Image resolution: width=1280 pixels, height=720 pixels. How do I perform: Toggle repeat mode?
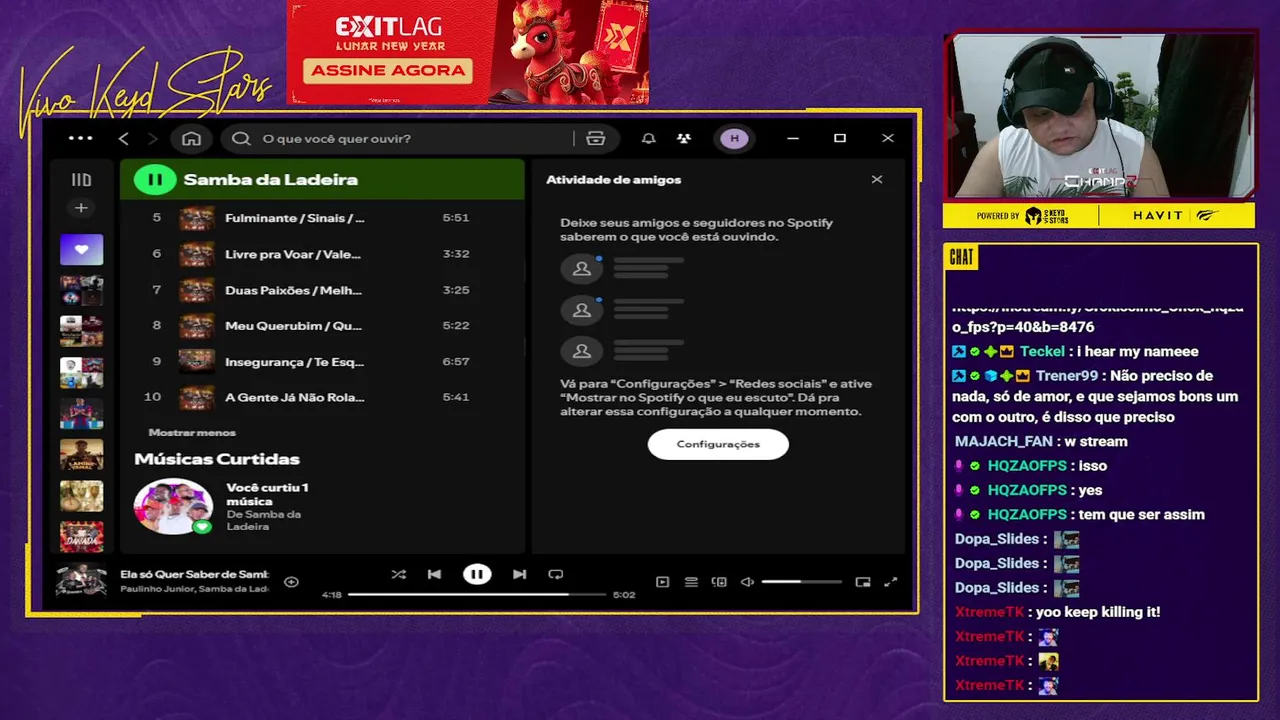[556, 574]
